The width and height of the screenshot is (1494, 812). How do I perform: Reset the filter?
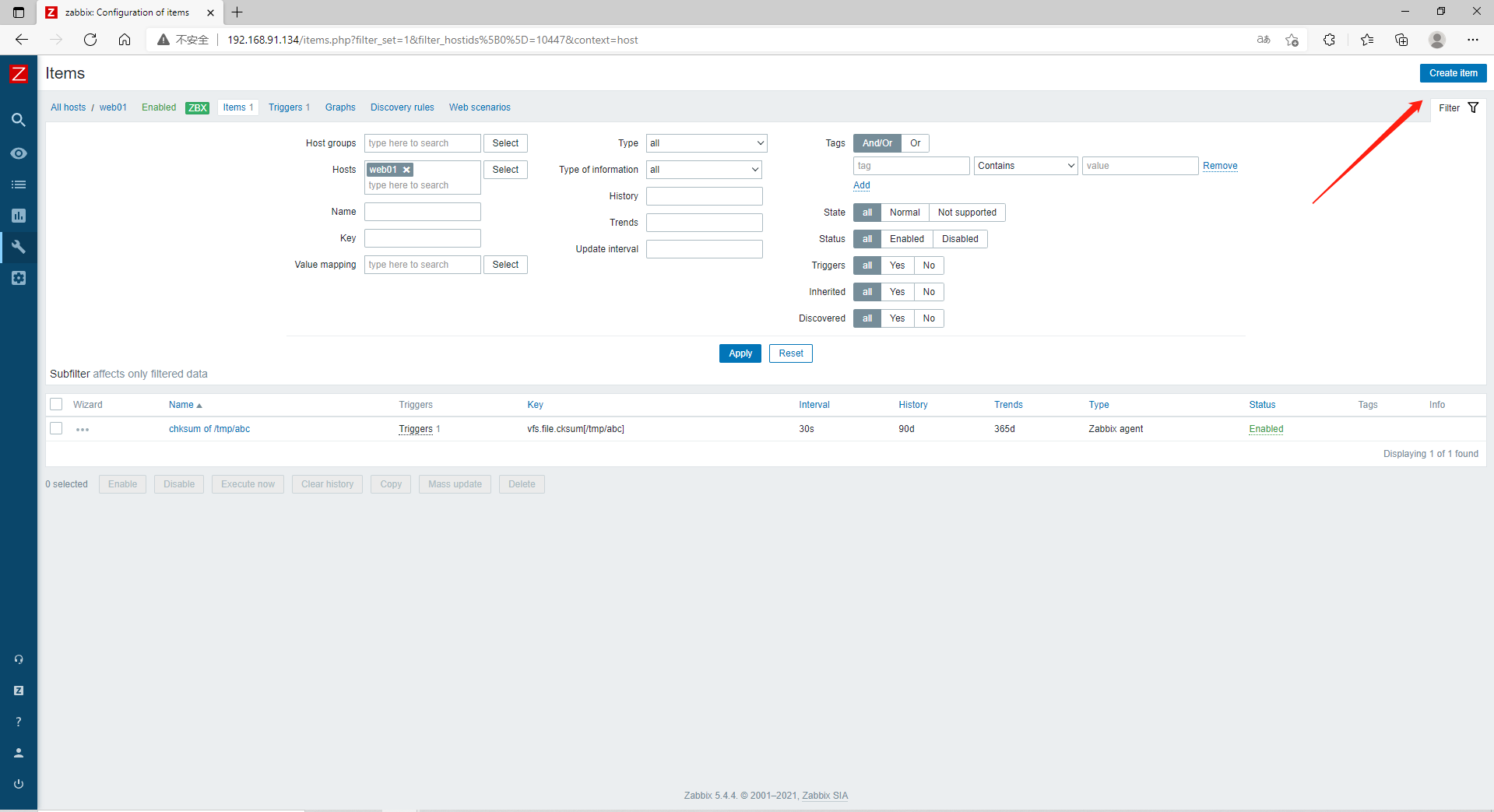pos(791,353)
